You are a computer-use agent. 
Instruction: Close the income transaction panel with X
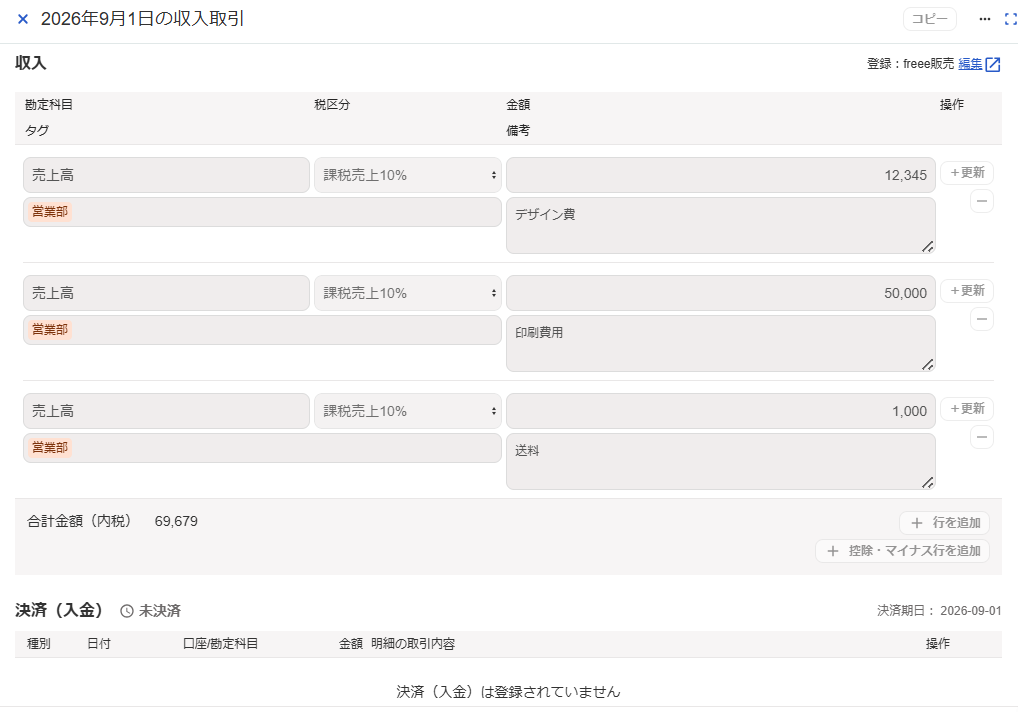[23, 19]
